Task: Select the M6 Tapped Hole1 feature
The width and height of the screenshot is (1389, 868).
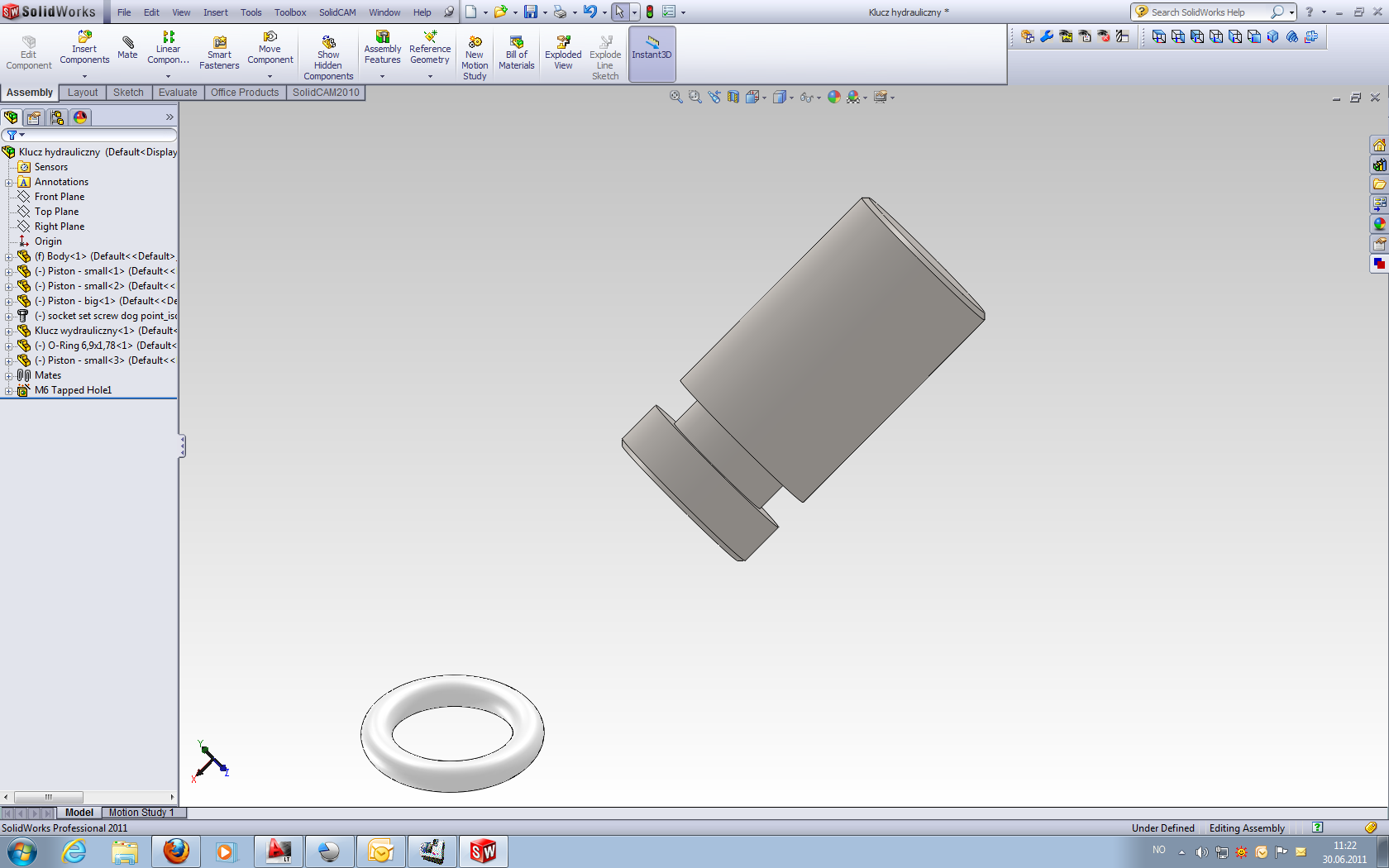Action: 73,390
